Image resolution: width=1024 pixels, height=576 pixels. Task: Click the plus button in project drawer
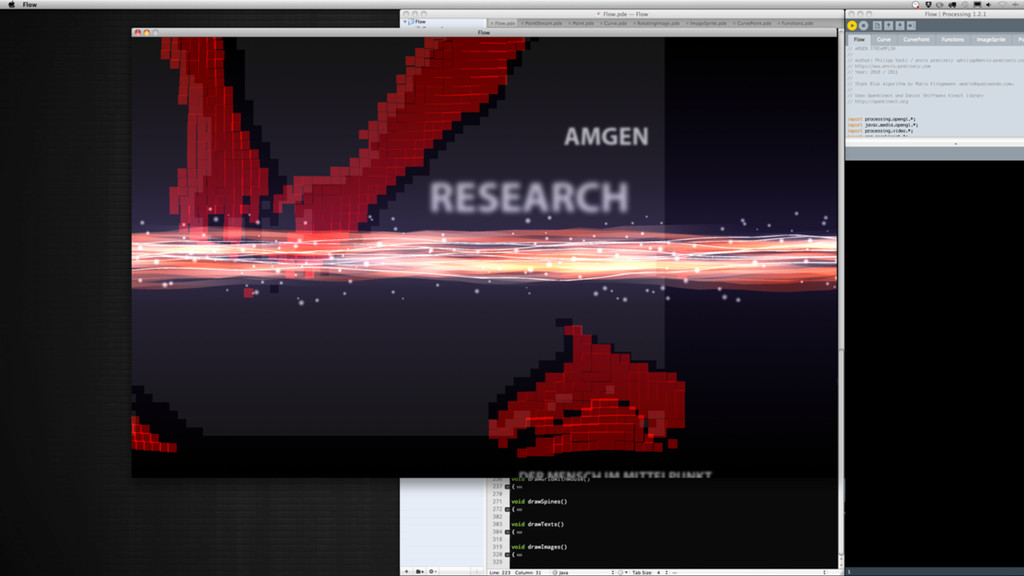[x=406, y=572]
